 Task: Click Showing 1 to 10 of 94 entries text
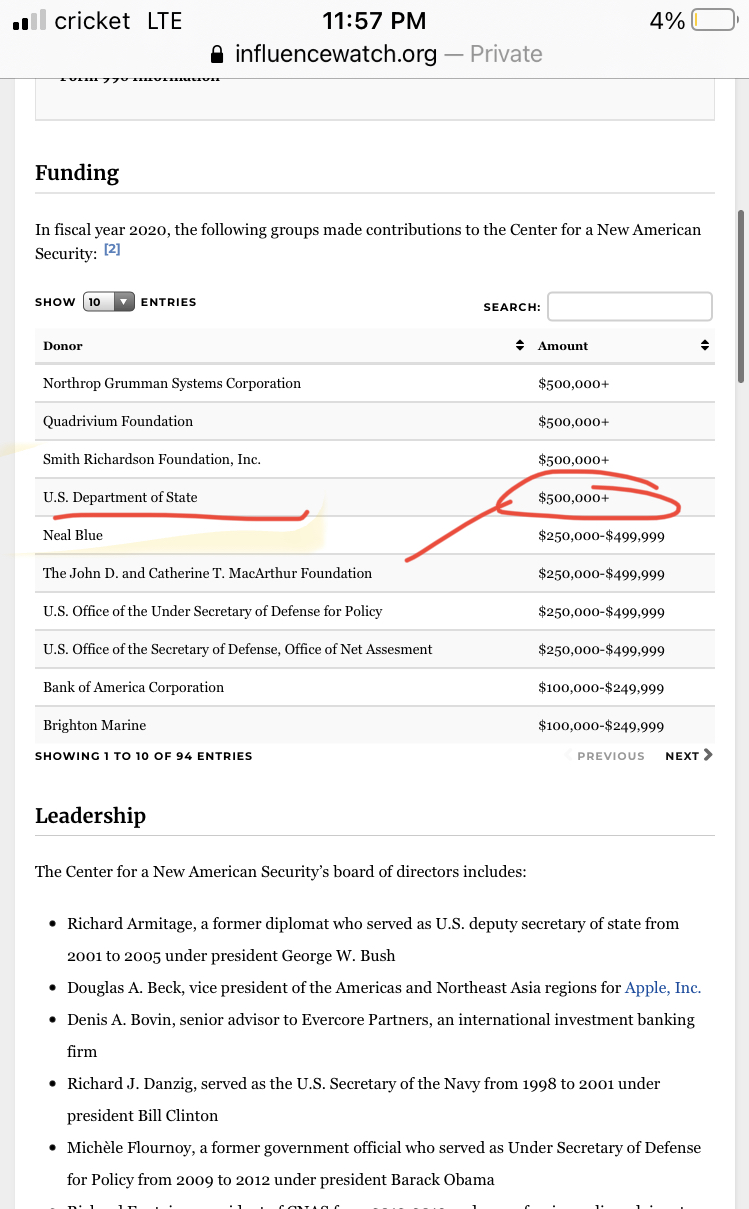[x=144, y=756]
